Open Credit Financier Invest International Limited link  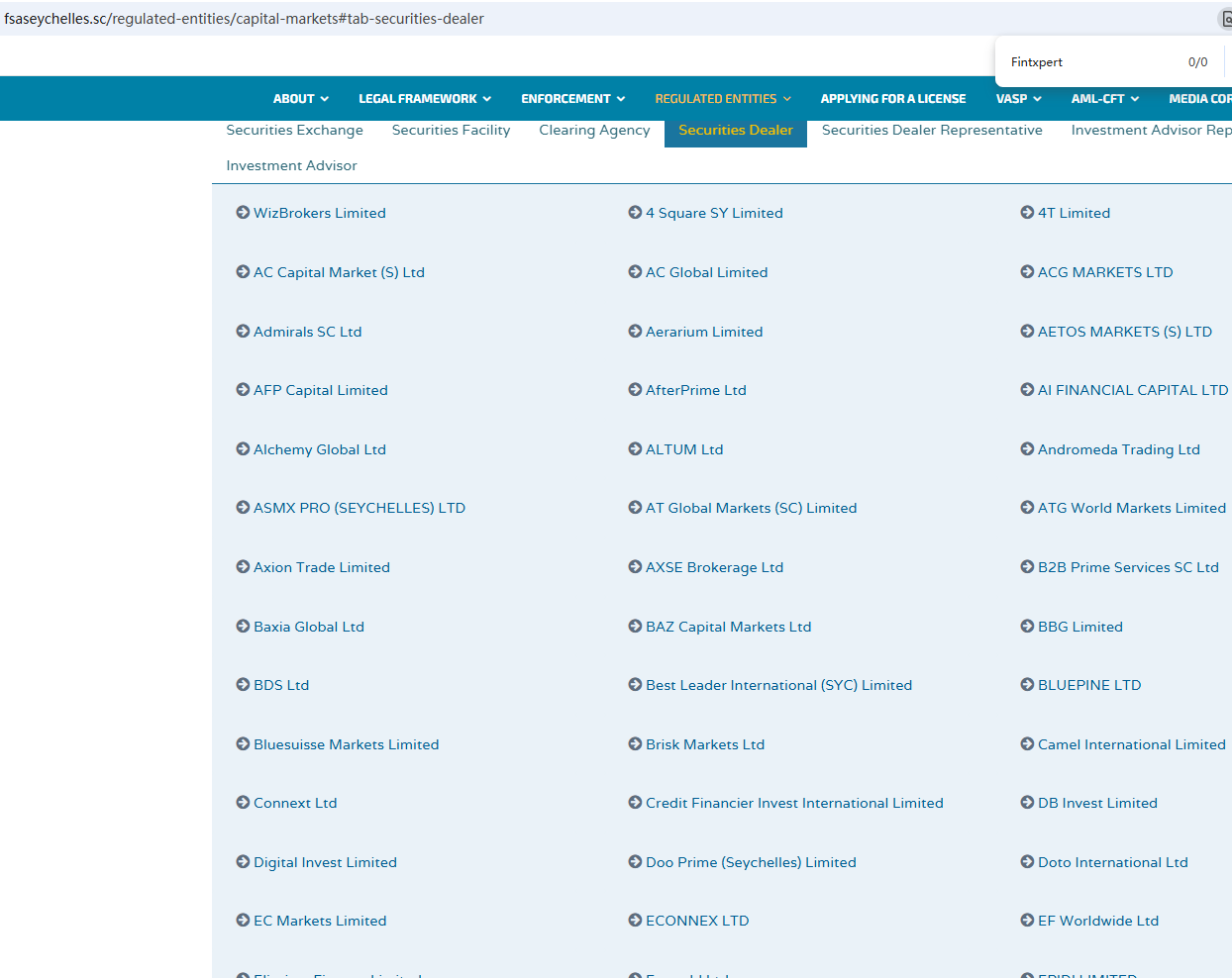tap(794, 803)
